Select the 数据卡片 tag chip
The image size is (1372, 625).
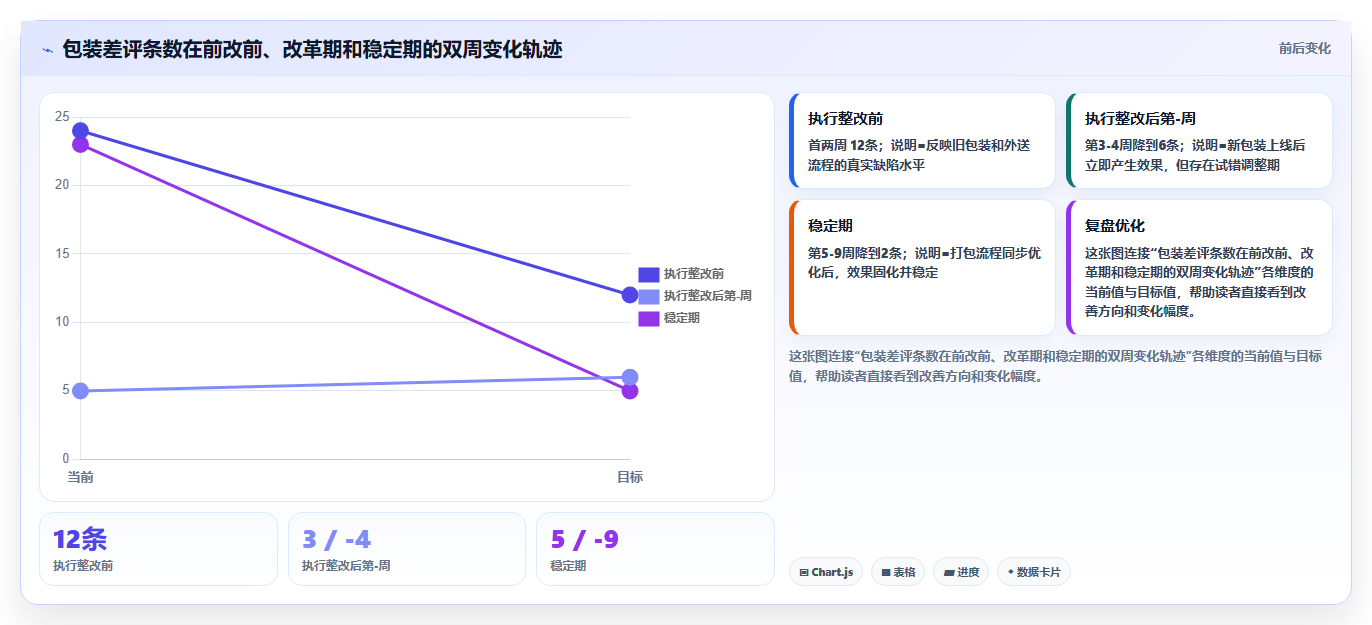[1034, 572]
